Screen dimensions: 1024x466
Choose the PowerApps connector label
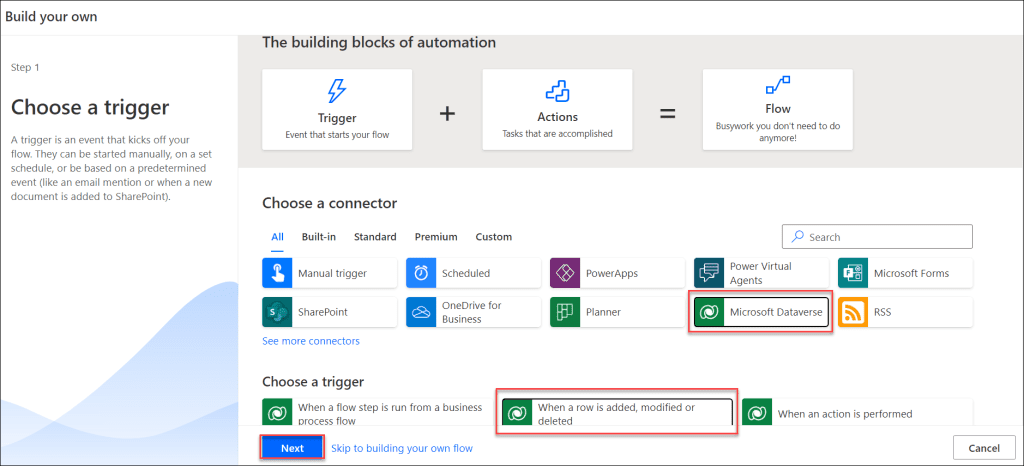point(611,273)
